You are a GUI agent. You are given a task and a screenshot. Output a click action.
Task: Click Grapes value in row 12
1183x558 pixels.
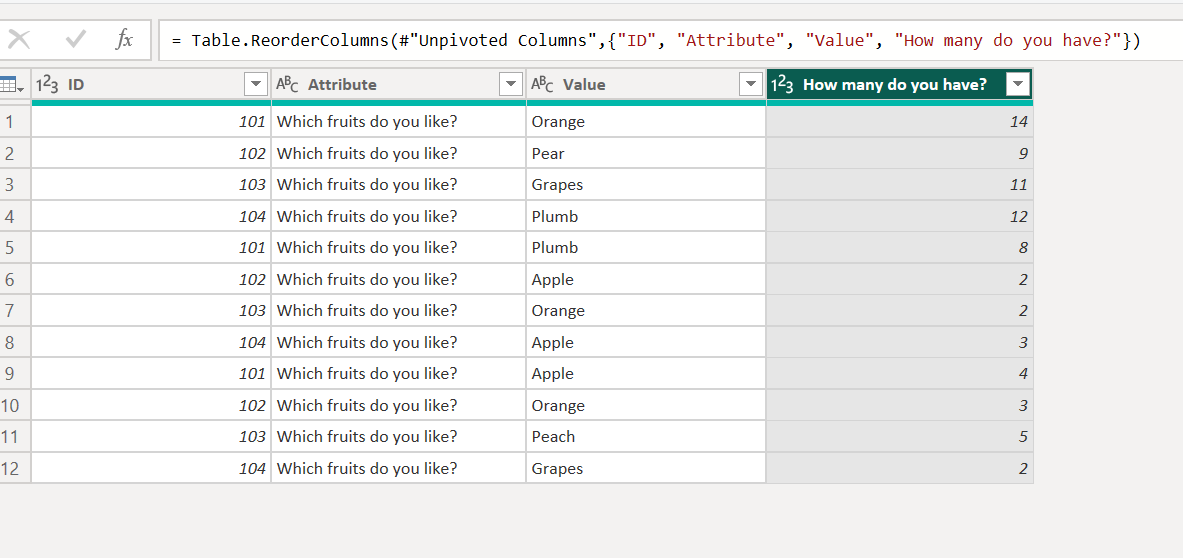[x=646, y=468]
